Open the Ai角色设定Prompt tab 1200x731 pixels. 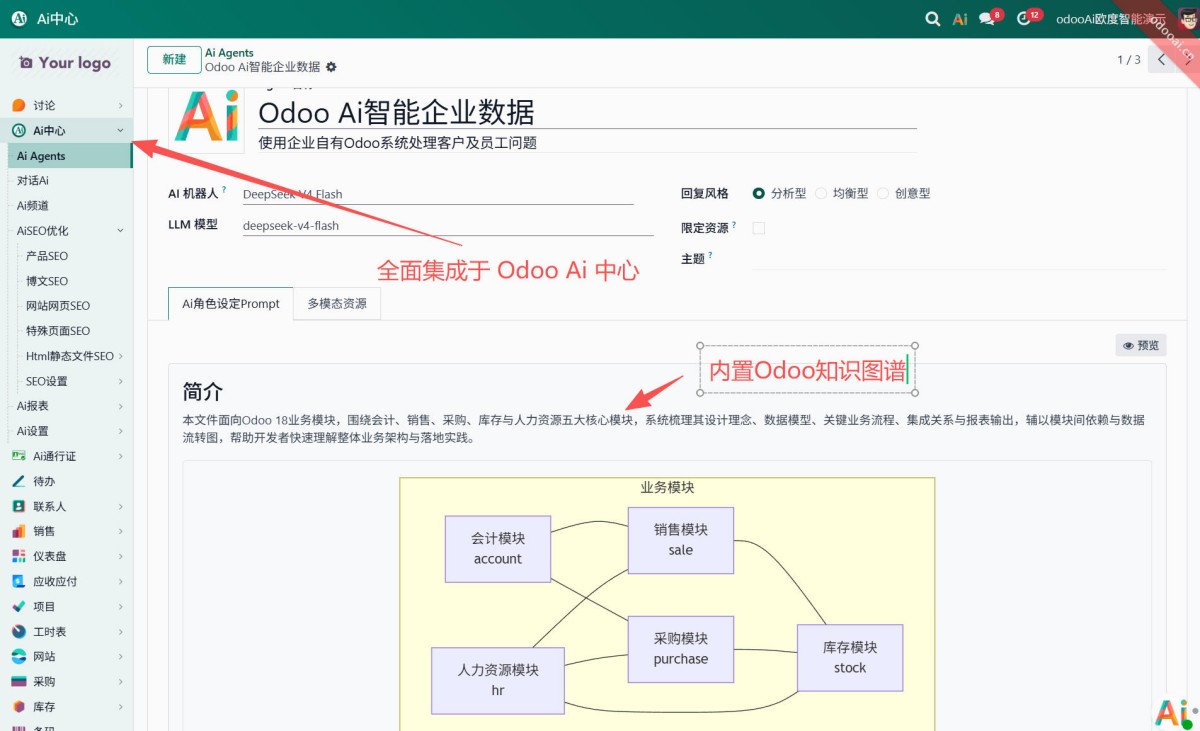(231, 304)
